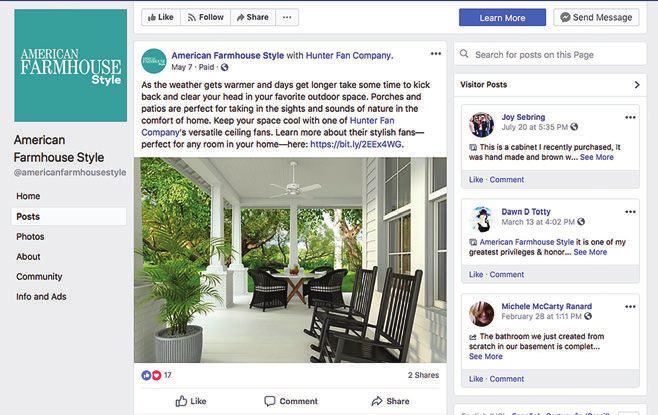
Task: Click the Share arrow below the porch photo
Action: 390,401
